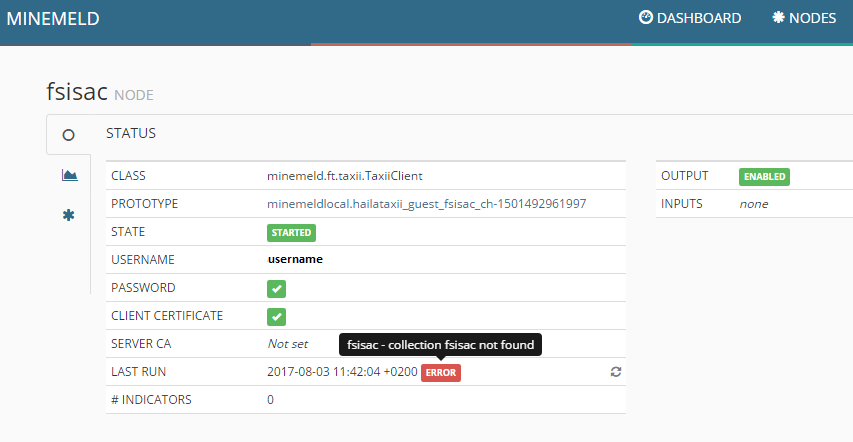
Task: Open the MINEMELD home logo
Action: click(53, 19)
